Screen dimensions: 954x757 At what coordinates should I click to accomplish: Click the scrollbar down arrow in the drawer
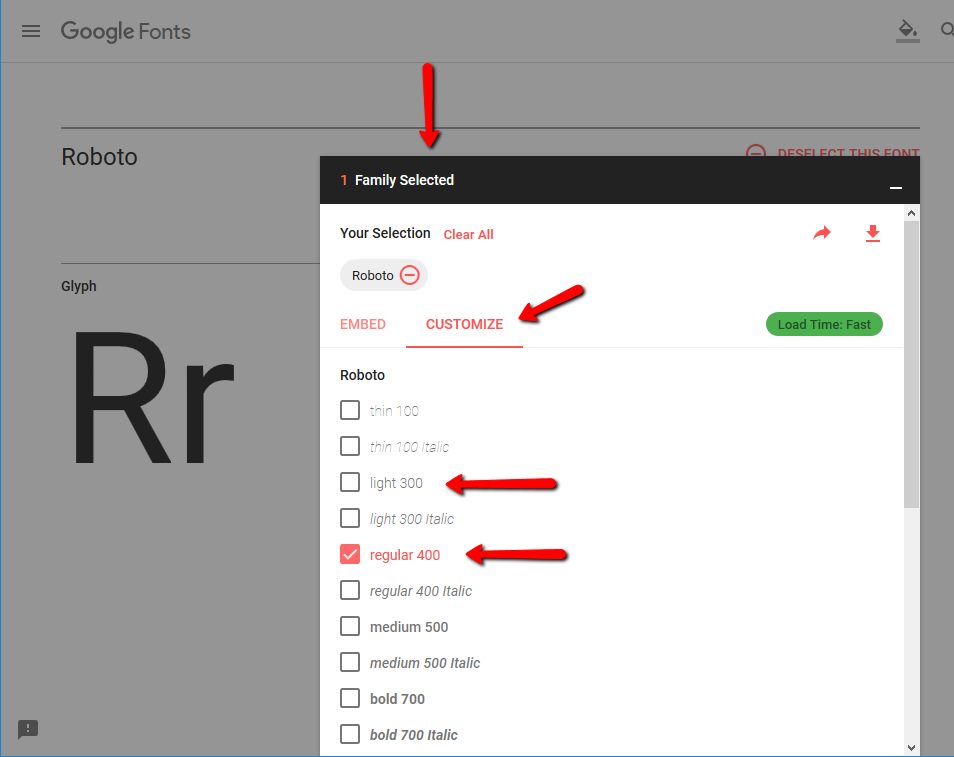click(911, 748)
